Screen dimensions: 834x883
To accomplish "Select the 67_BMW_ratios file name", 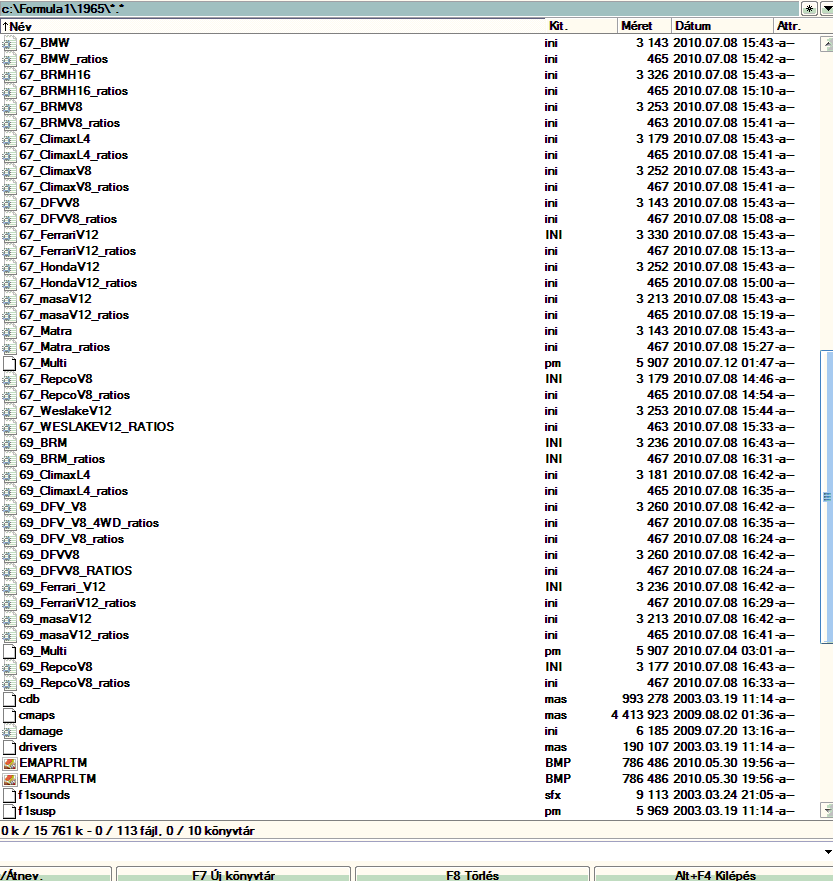I will tap(63, 59).
